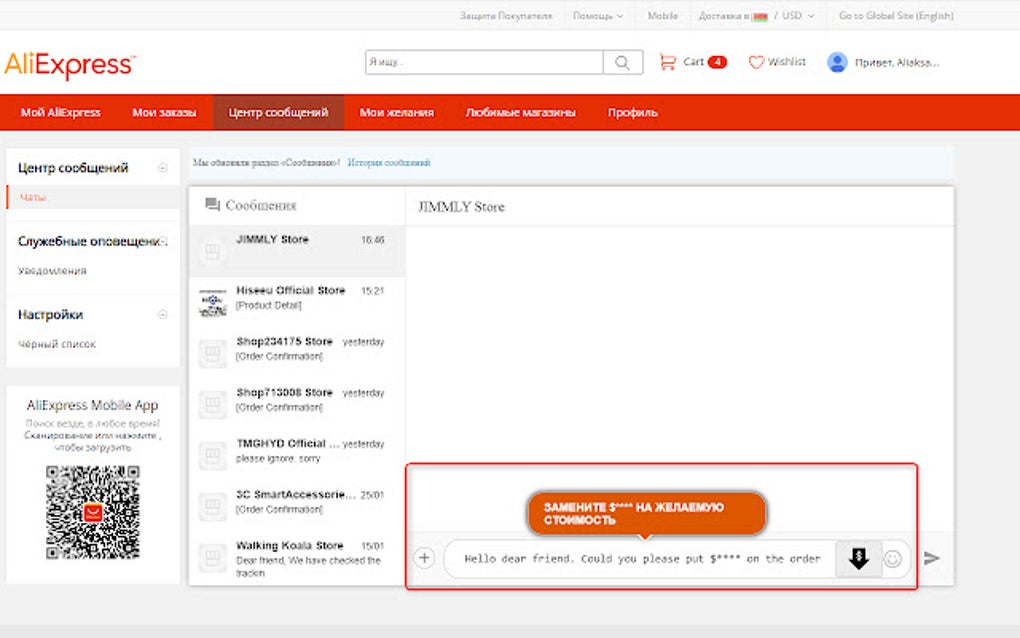The width and height of the screenshot is (1020, 638).
Task: Click the chat message input field
Action: [640, 559]
